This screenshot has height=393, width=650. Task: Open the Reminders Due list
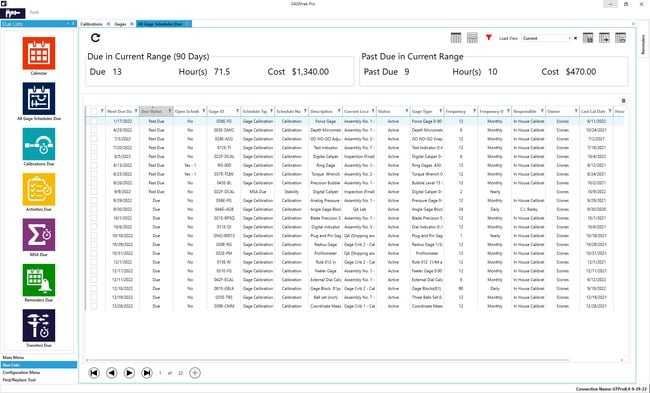click(x=39, y=280)
